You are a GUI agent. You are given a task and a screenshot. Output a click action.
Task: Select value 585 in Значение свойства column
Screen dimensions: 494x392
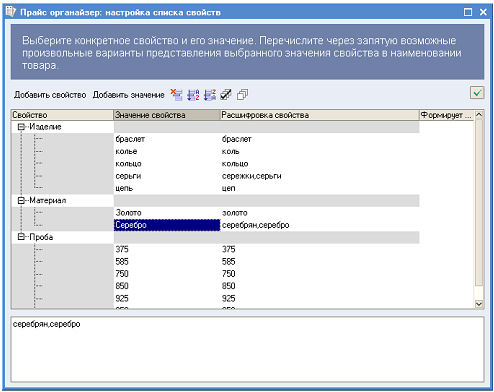coord(167,262)
